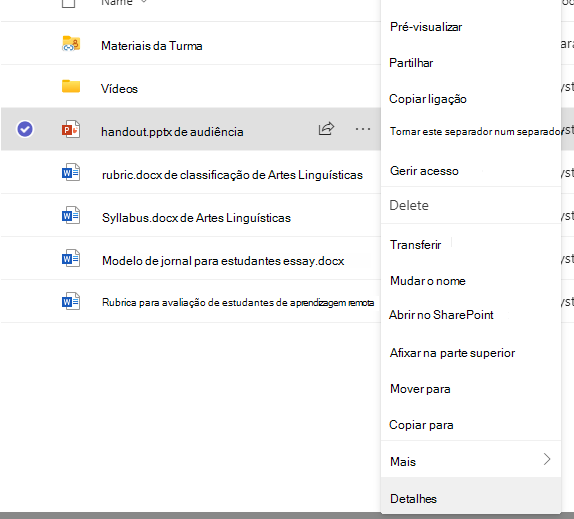Open the Materiais da Turma folder name
Screen dimensions: 574x519
152,46
